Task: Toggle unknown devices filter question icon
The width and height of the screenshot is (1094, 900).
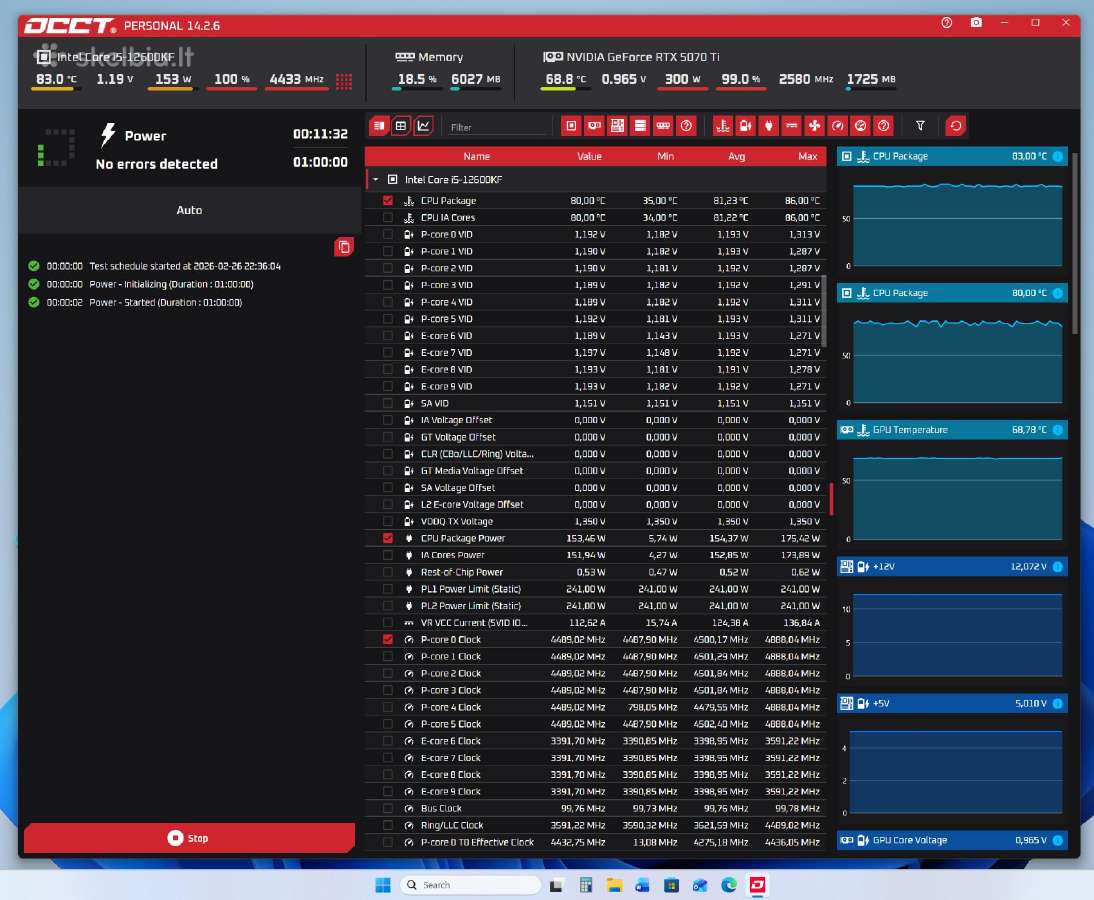Action: coord(687,126)
